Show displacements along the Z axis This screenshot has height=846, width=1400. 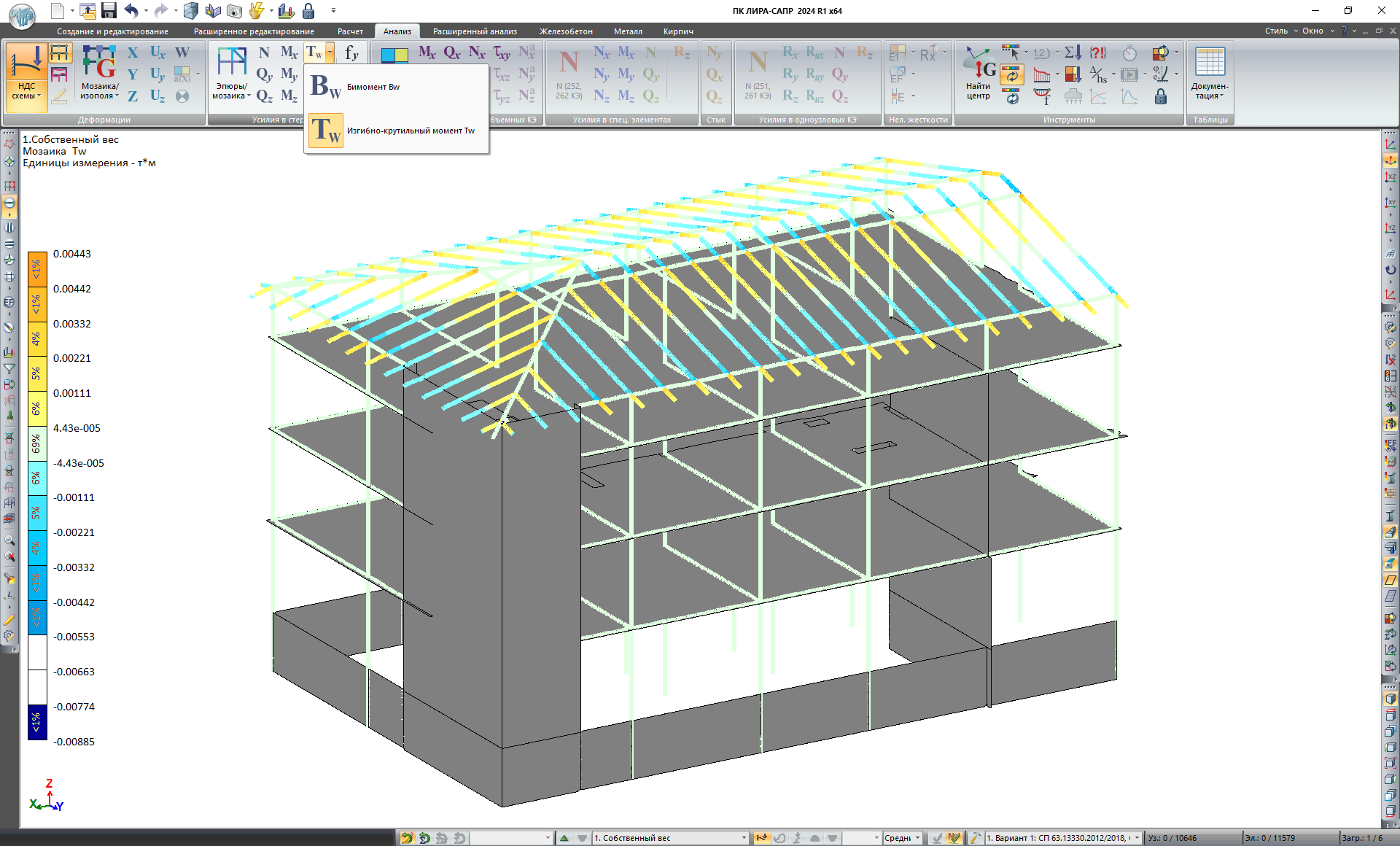click(x=133, y=96)
